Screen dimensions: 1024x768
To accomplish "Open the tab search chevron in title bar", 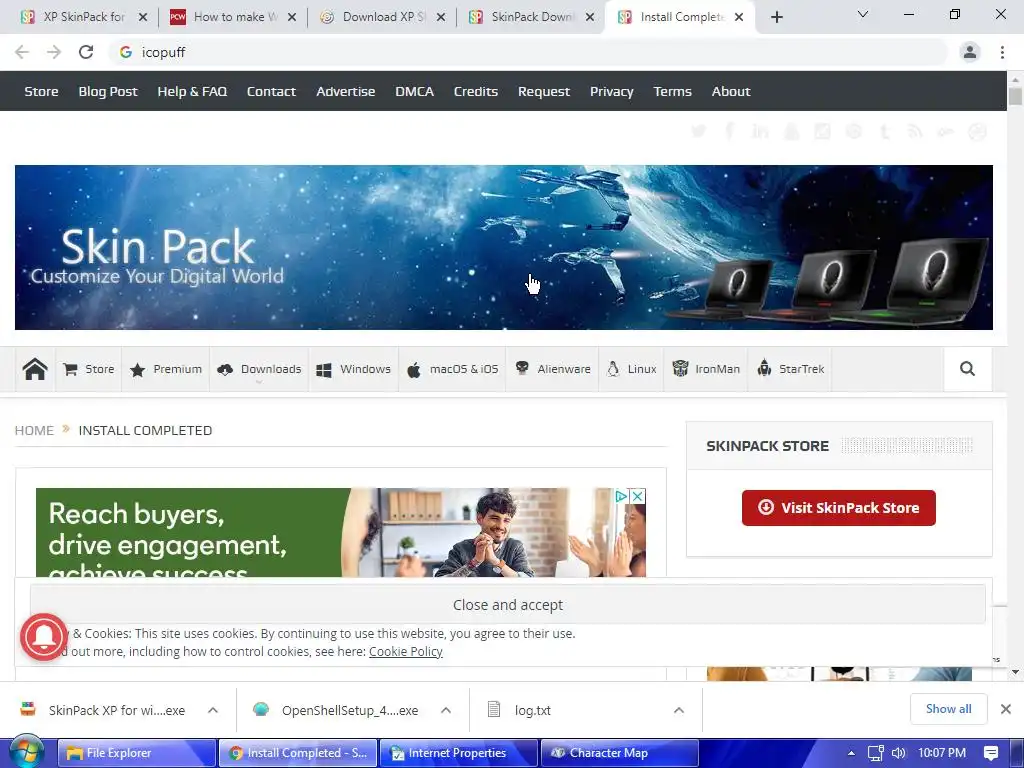I will [863, 14].
